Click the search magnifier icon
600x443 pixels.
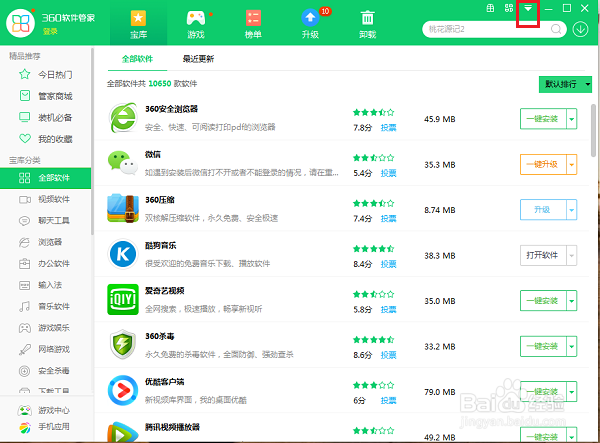point(556,29)
